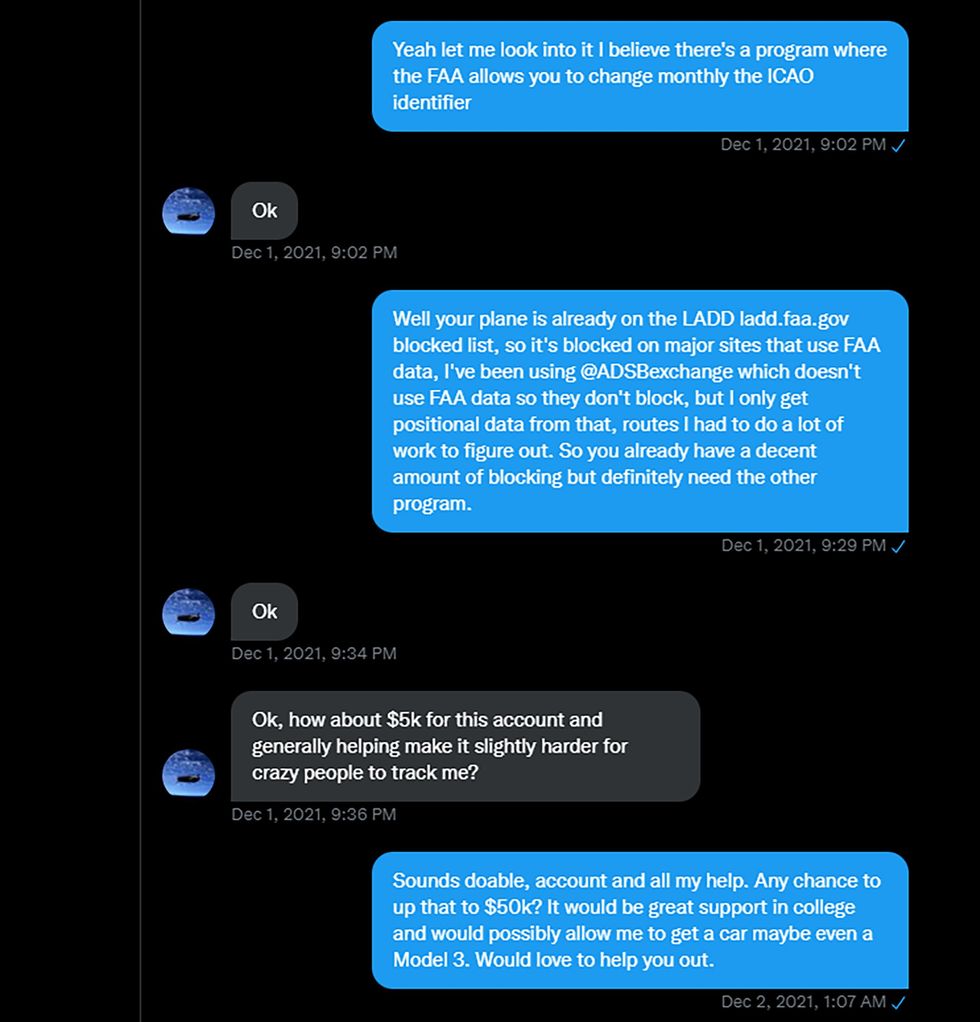Click the Dec 1, 9:02 PM timestamp under "Ok"
The image size is (980, 1022).
pos(313,252)
